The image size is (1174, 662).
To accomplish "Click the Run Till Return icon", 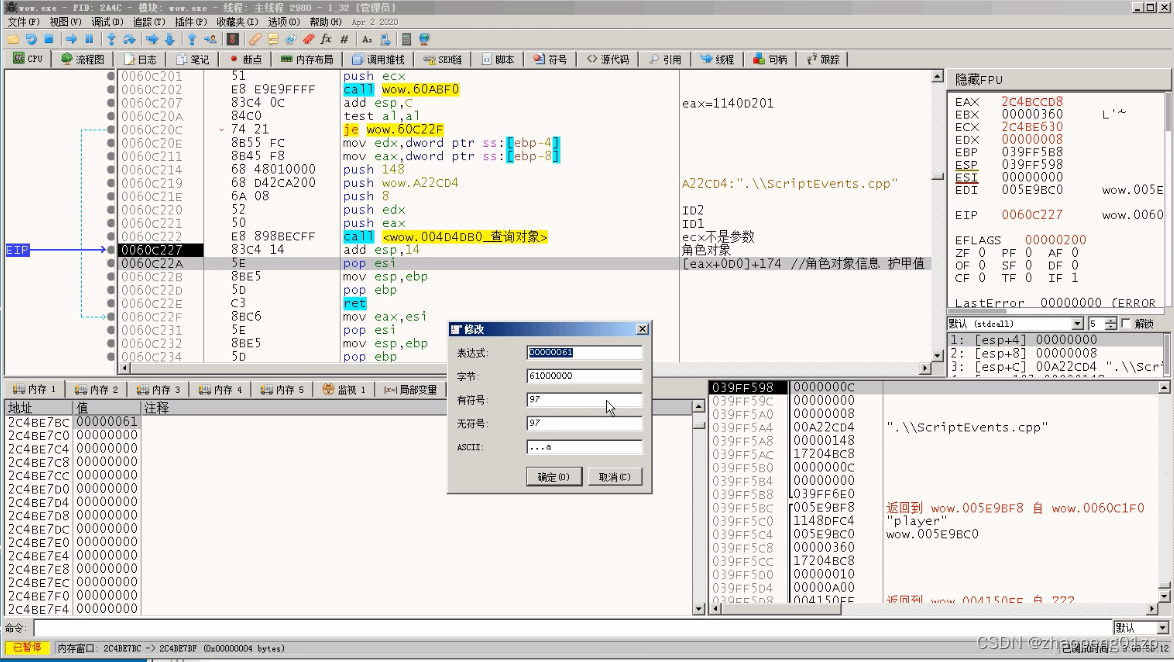I will tap(192, 39).
